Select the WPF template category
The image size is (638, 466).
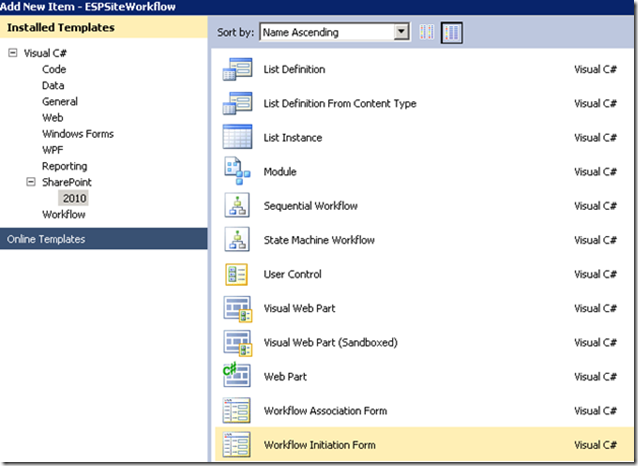[52, 150]
